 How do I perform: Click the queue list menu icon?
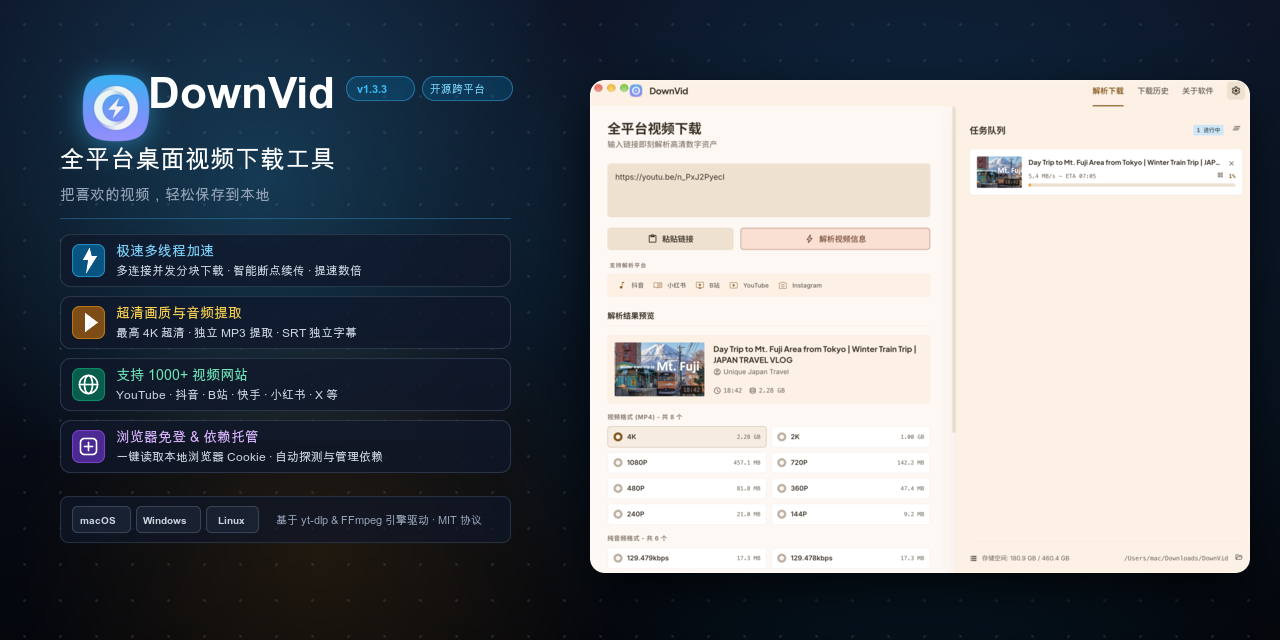[1236, 128]
